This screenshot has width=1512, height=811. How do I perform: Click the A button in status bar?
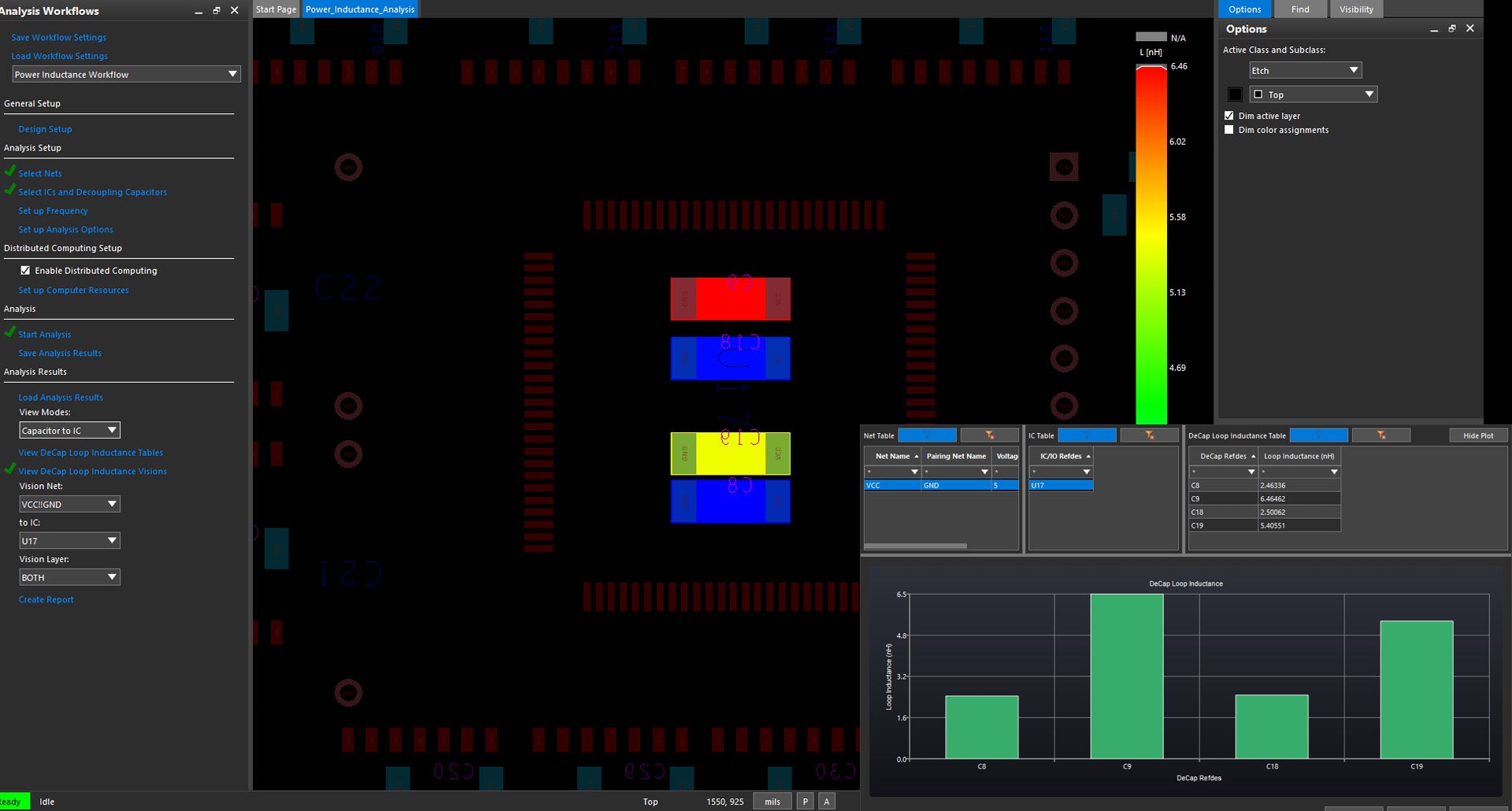[x=826, y=801]
